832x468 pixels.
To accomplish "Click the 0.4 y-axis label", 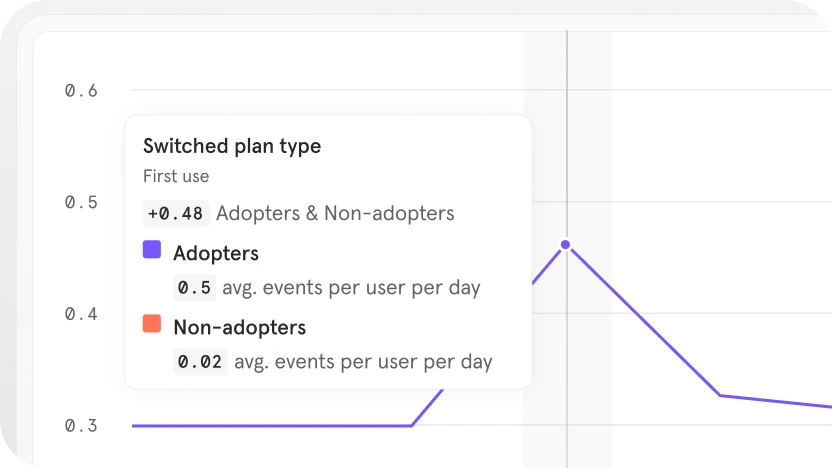I will 81,314.
